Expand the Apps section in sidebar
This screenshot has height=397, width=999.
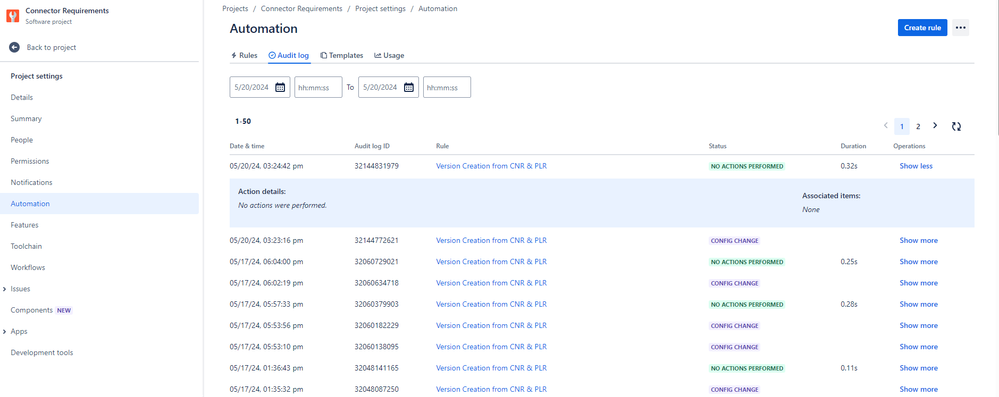(x=5, y=331)
